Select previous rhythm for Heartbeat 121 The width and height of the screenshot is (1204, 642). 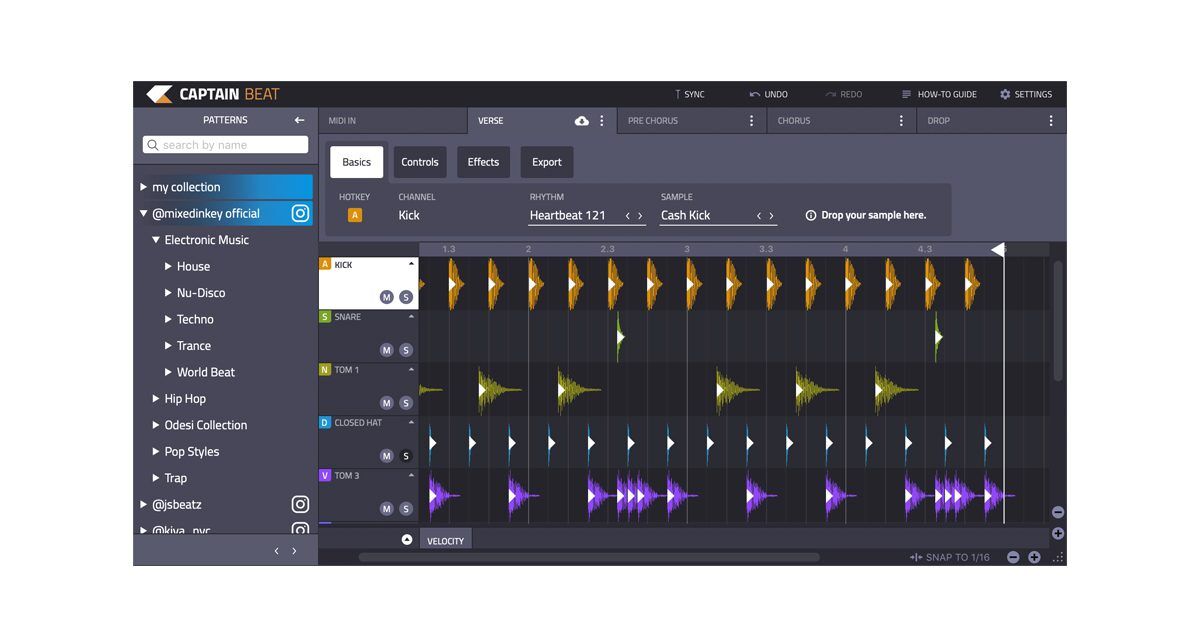tap(628, 216)
